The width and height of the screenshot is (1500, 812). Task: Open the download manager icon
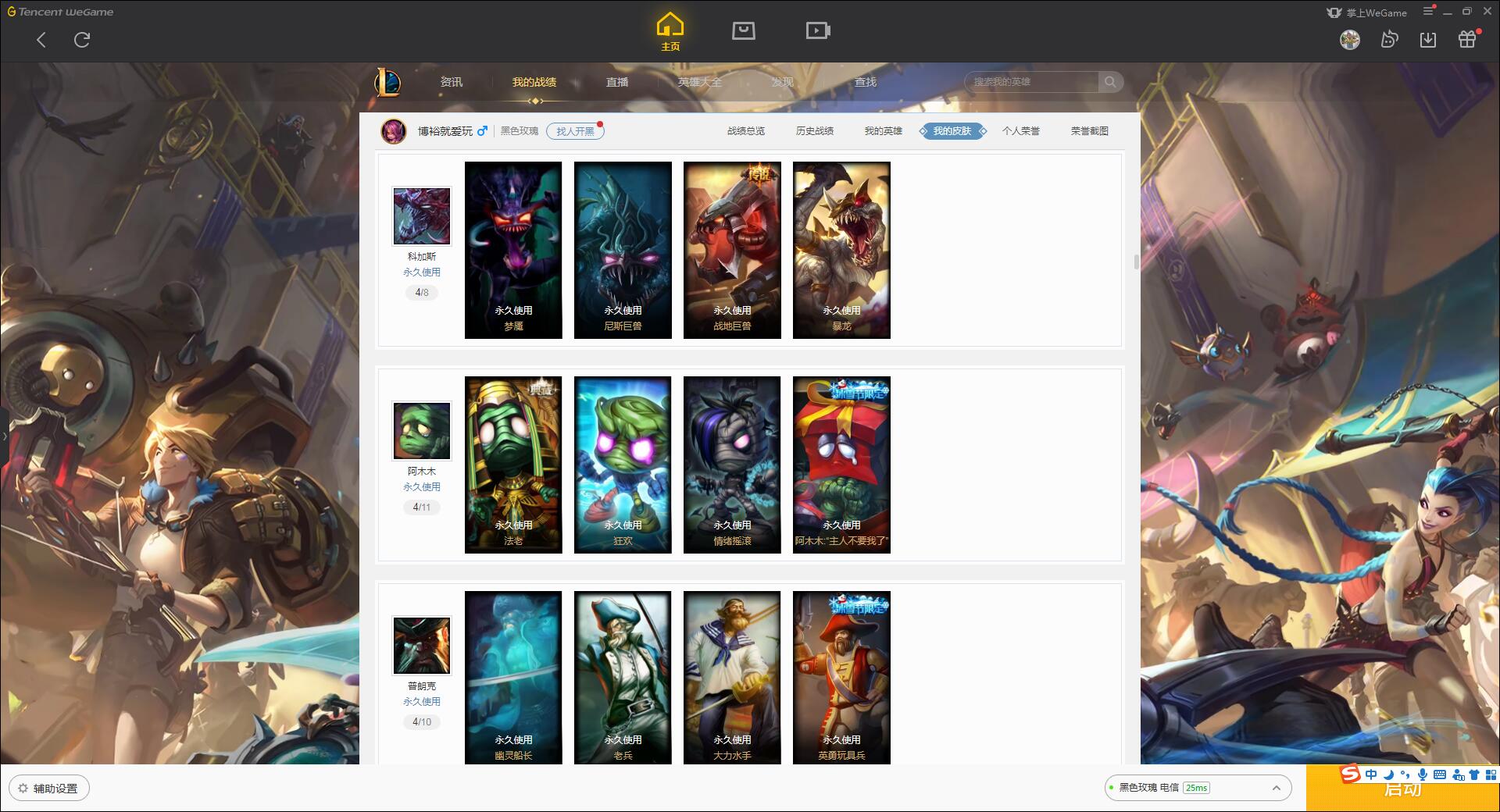coord(1428,39)
